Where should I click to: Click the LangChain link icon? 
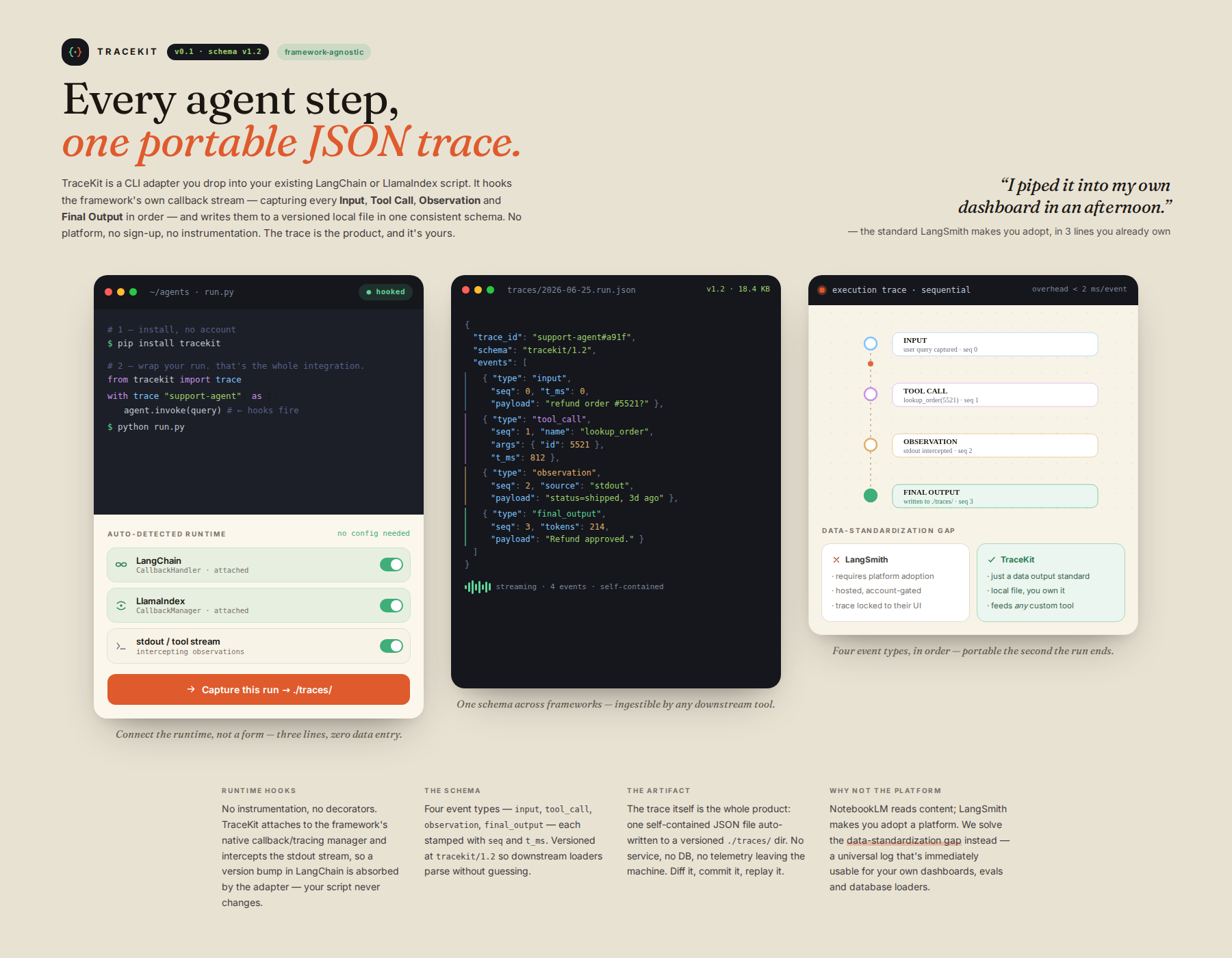(x=121, y=565)
